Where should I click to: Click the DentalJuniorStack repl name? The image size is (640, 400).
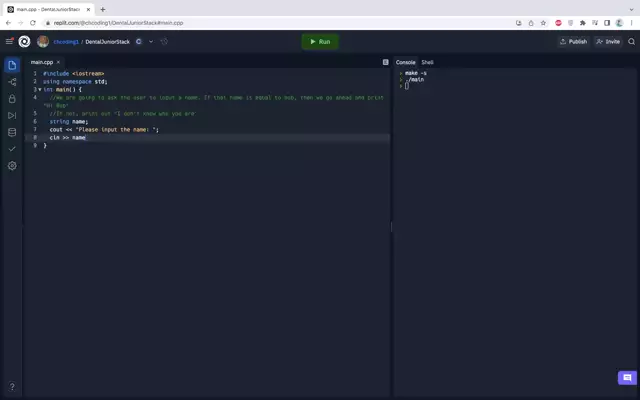click(x=107, y=42)
